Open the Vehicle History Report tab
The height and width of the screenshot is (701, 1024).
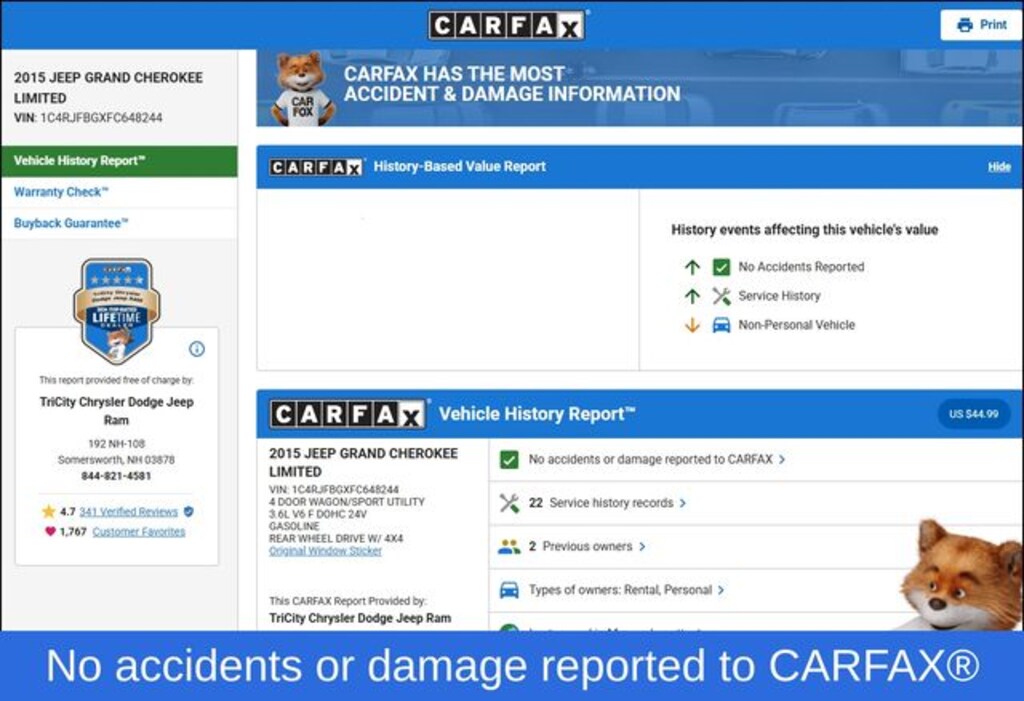[x=120, y=161]
